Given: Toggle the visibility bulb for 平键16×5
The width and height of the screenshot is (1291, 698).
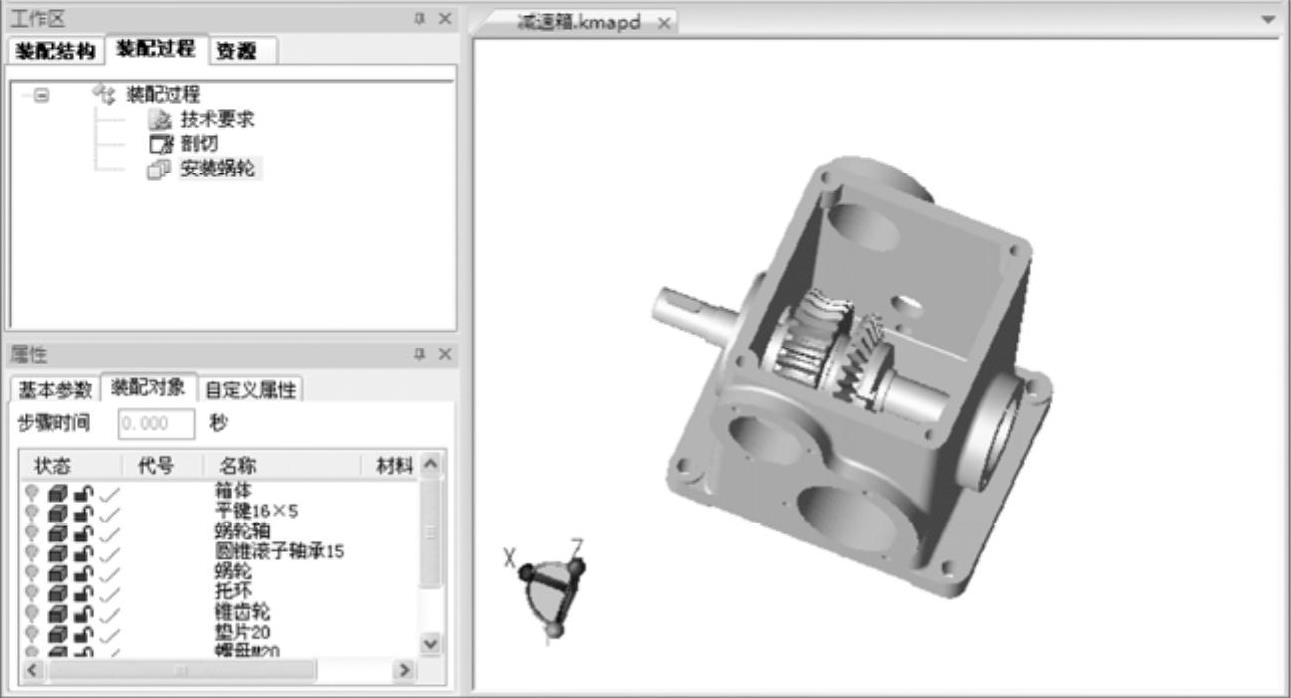Looking at the screenshot, I should (x=32, y=511).
